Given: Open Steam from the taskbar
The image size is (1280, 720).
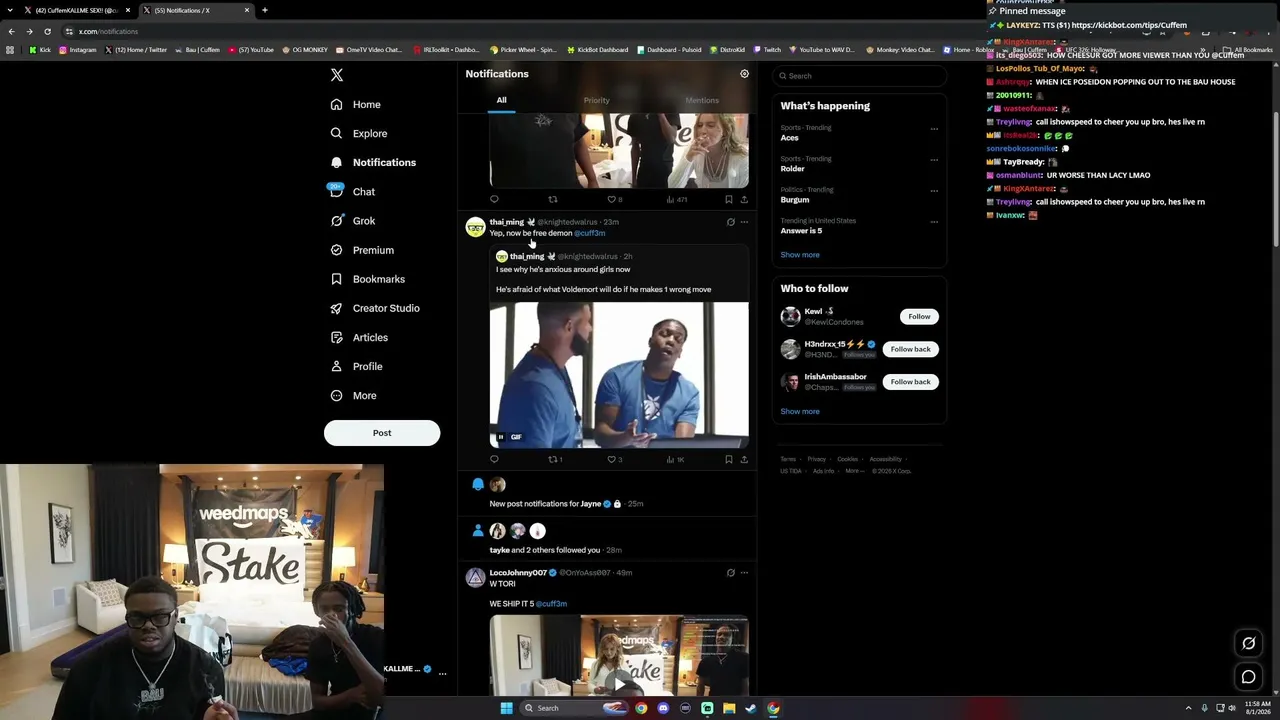Looking at the screenshot, I should coord(751,708).
